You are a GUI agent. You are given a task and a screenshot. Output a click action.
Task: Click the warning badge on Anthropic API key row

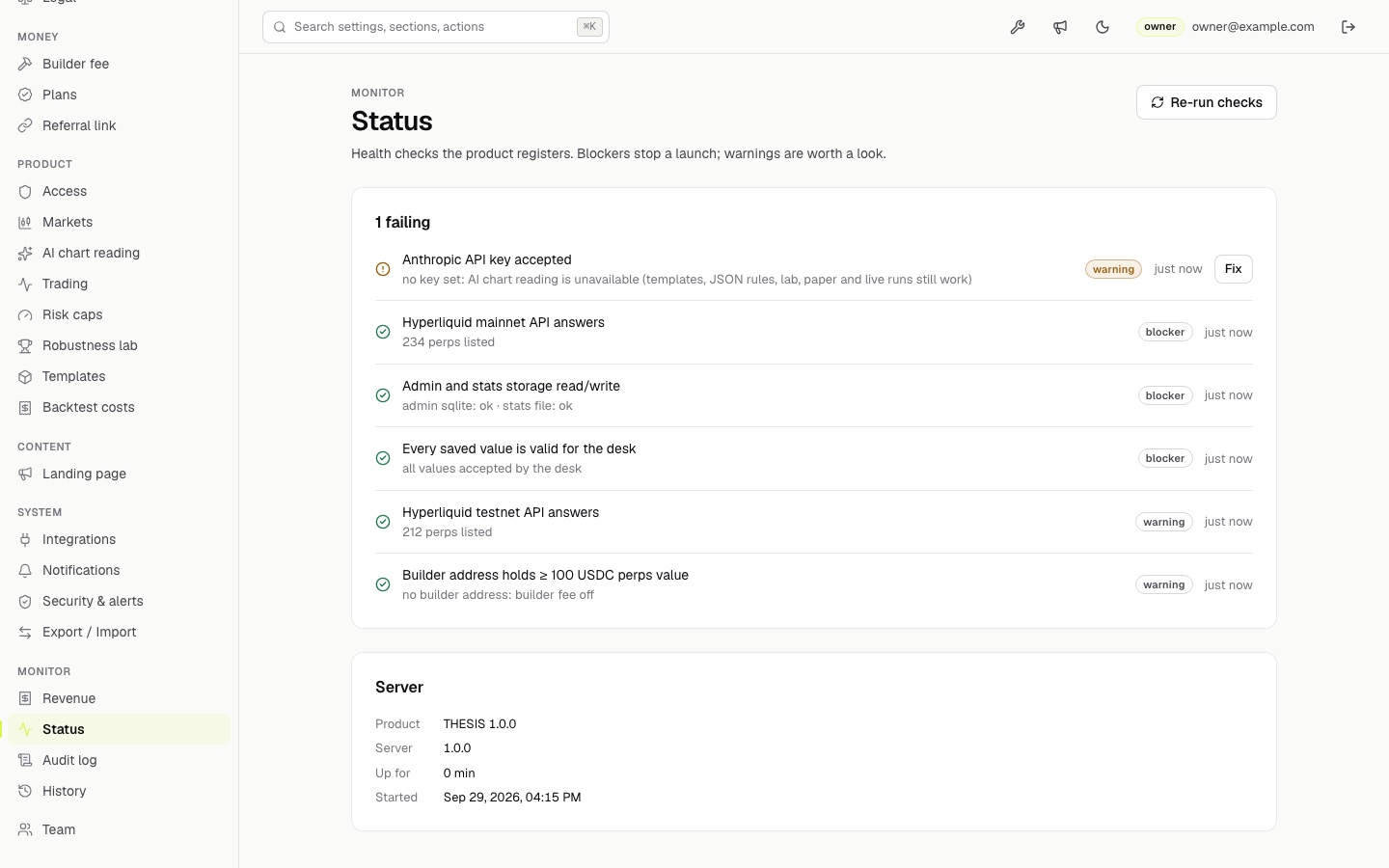(1113, 269)
